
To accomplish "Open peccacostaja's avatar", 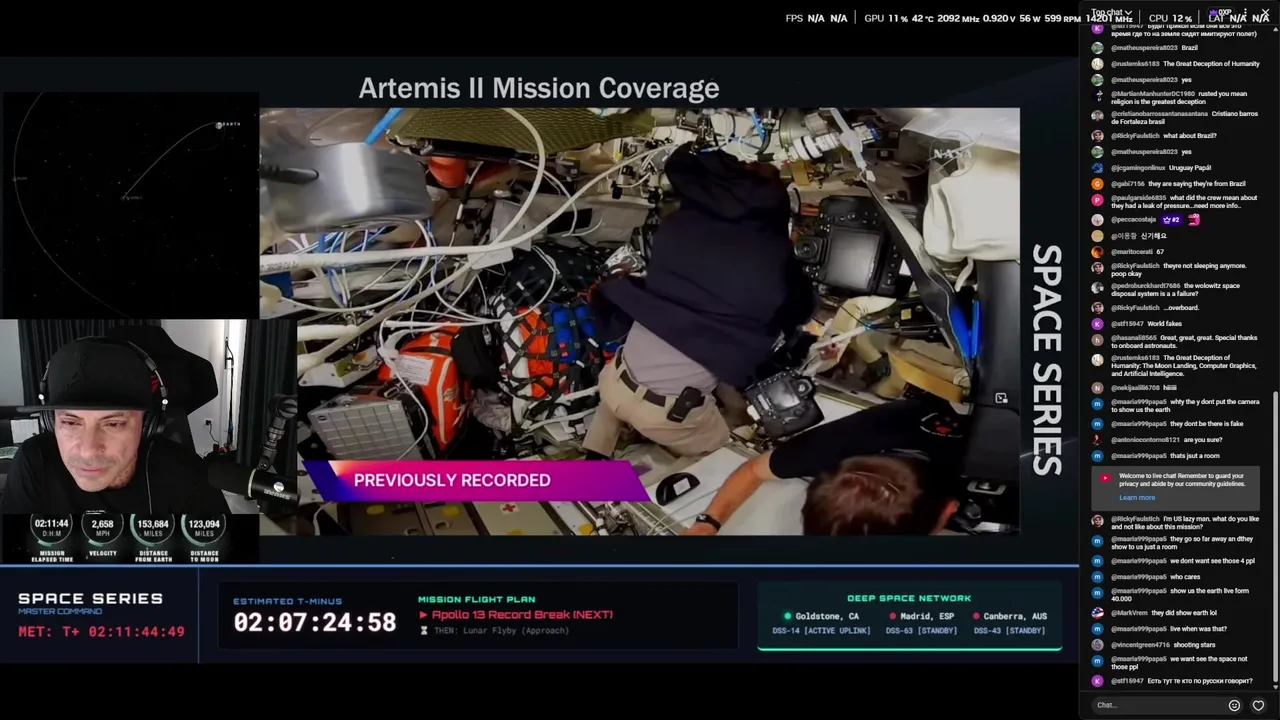I will tap(1098, 220).
